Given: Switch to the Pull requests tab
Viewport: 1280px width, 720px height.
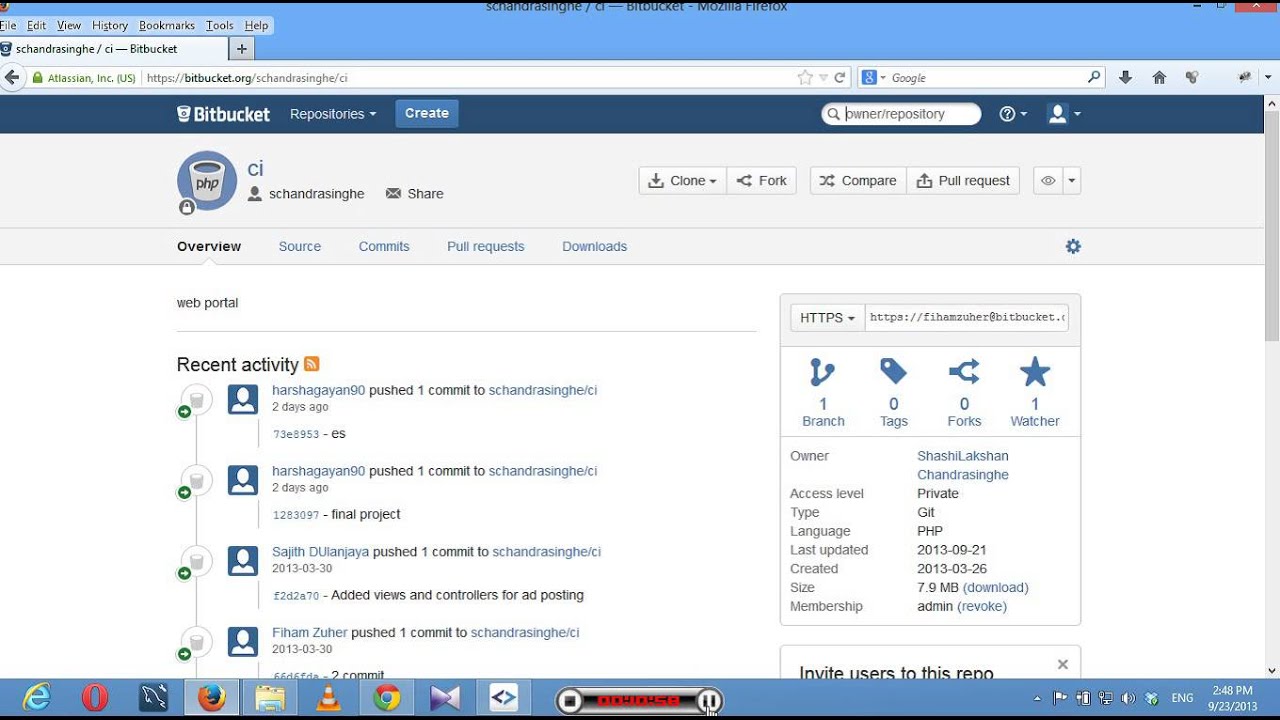Looking at the screenshot, I should coord(486,246).
